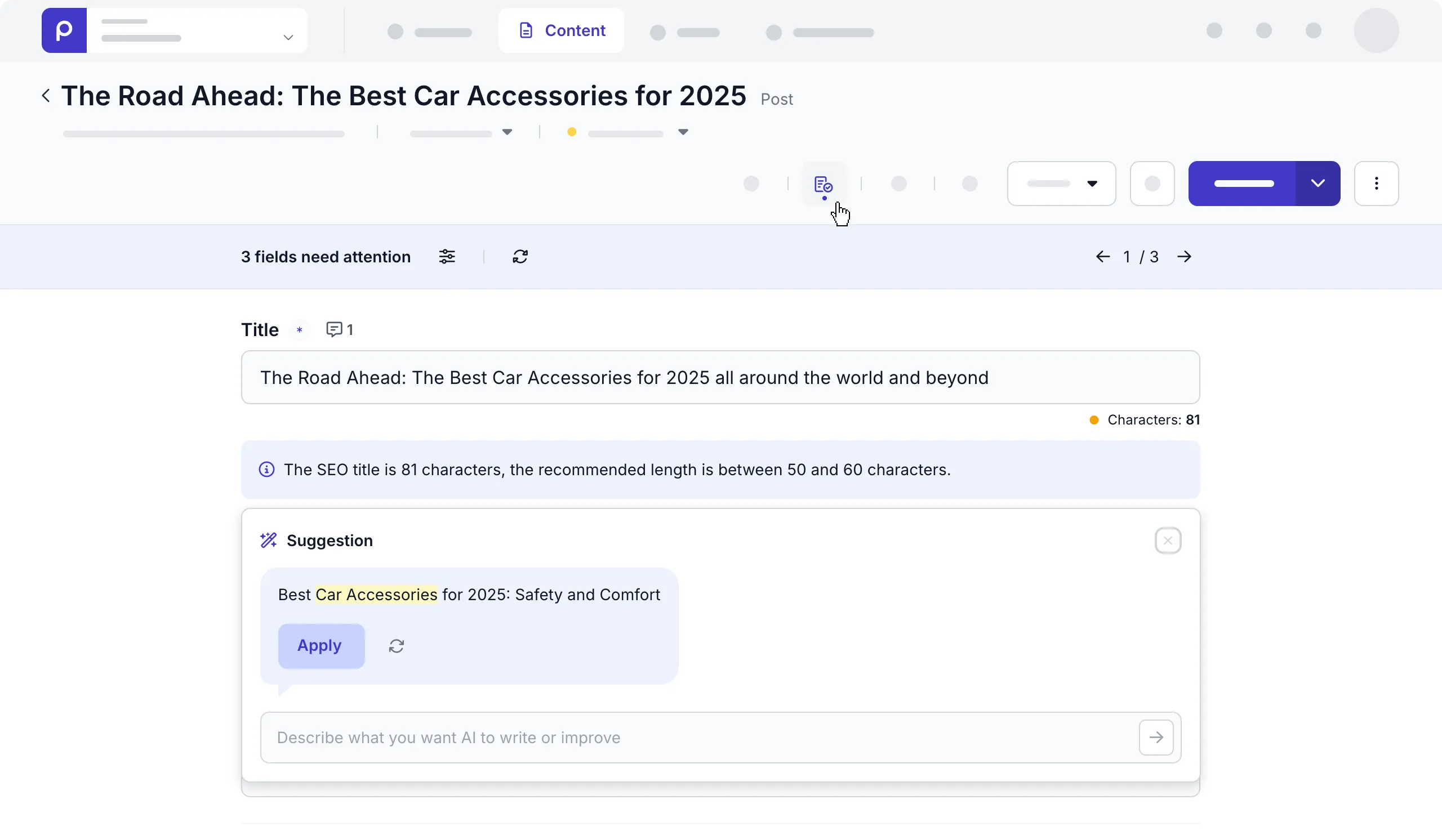The width and height of the screenshot is (1442, 840).
Task: Click the 'Characters: 81' counter
Action: 1145,419
